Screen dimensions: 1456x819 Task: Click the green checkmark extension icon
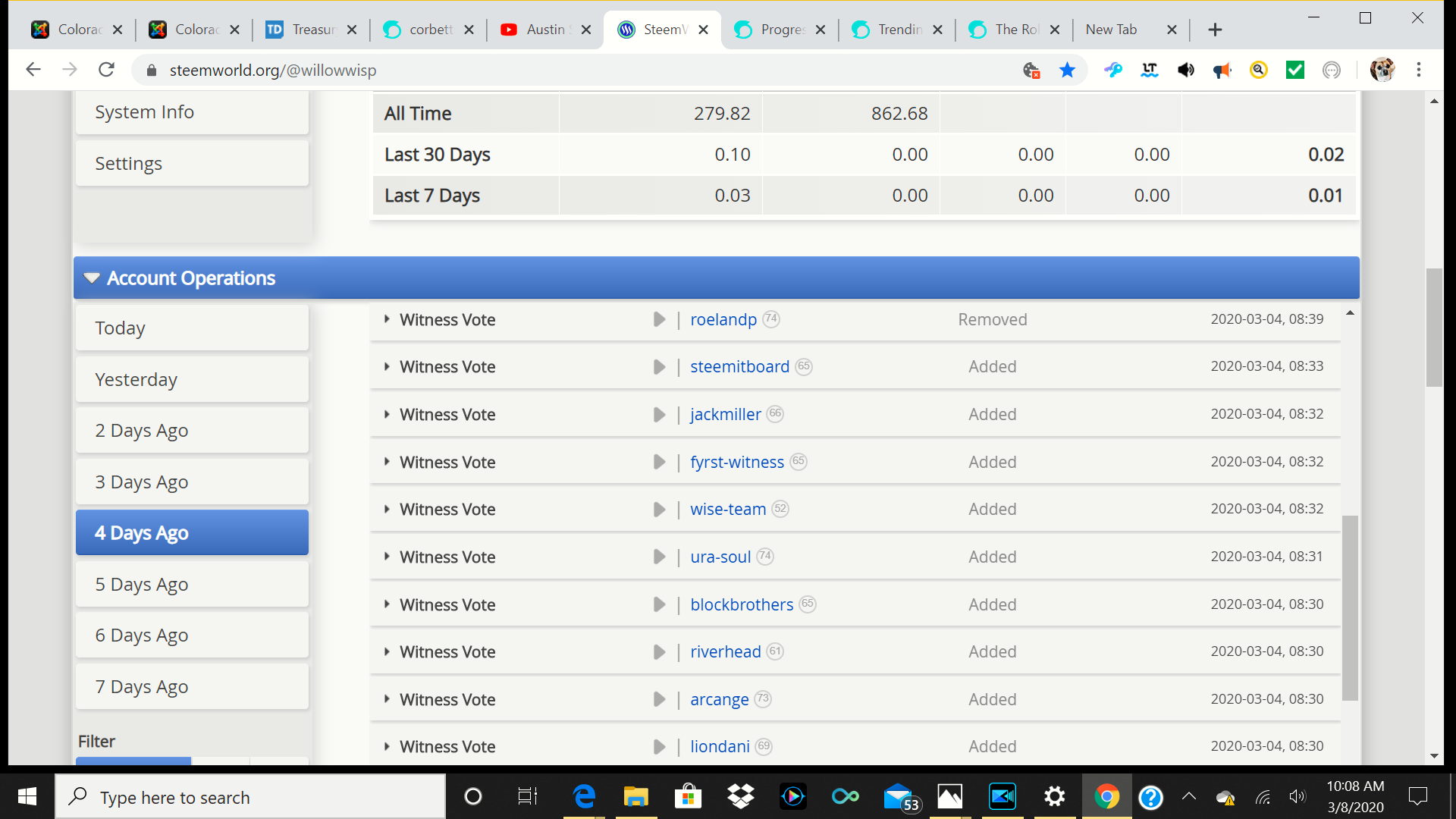pos(1295,71)
